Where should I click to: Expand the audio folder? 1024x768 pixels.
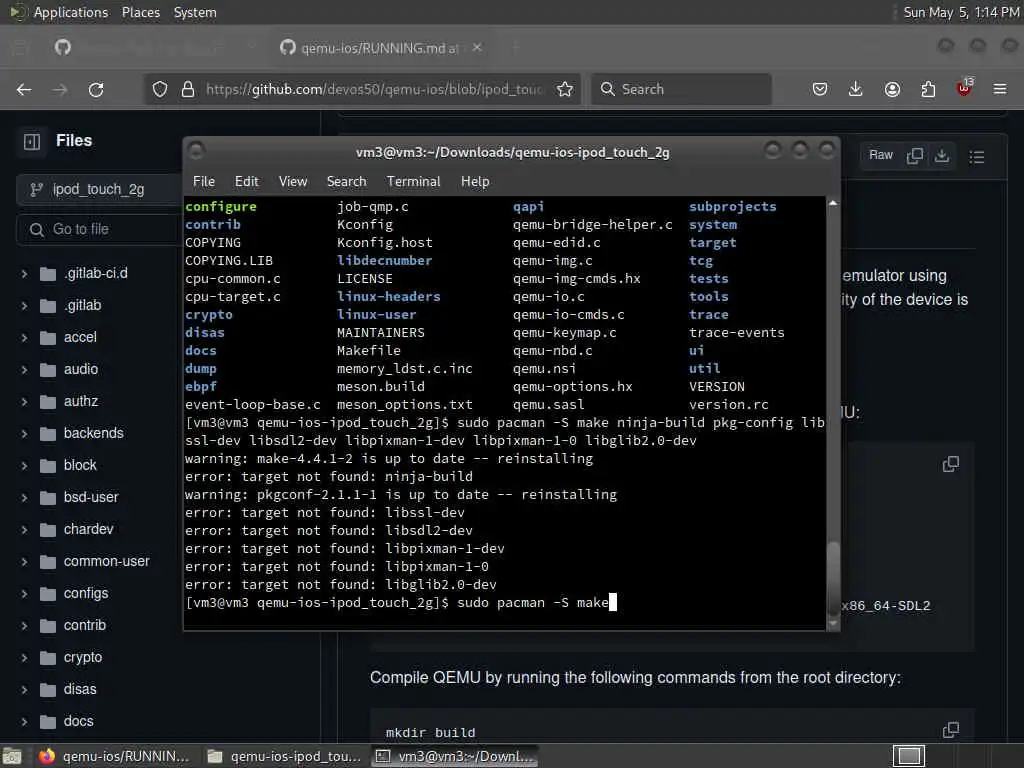[24, 370]
